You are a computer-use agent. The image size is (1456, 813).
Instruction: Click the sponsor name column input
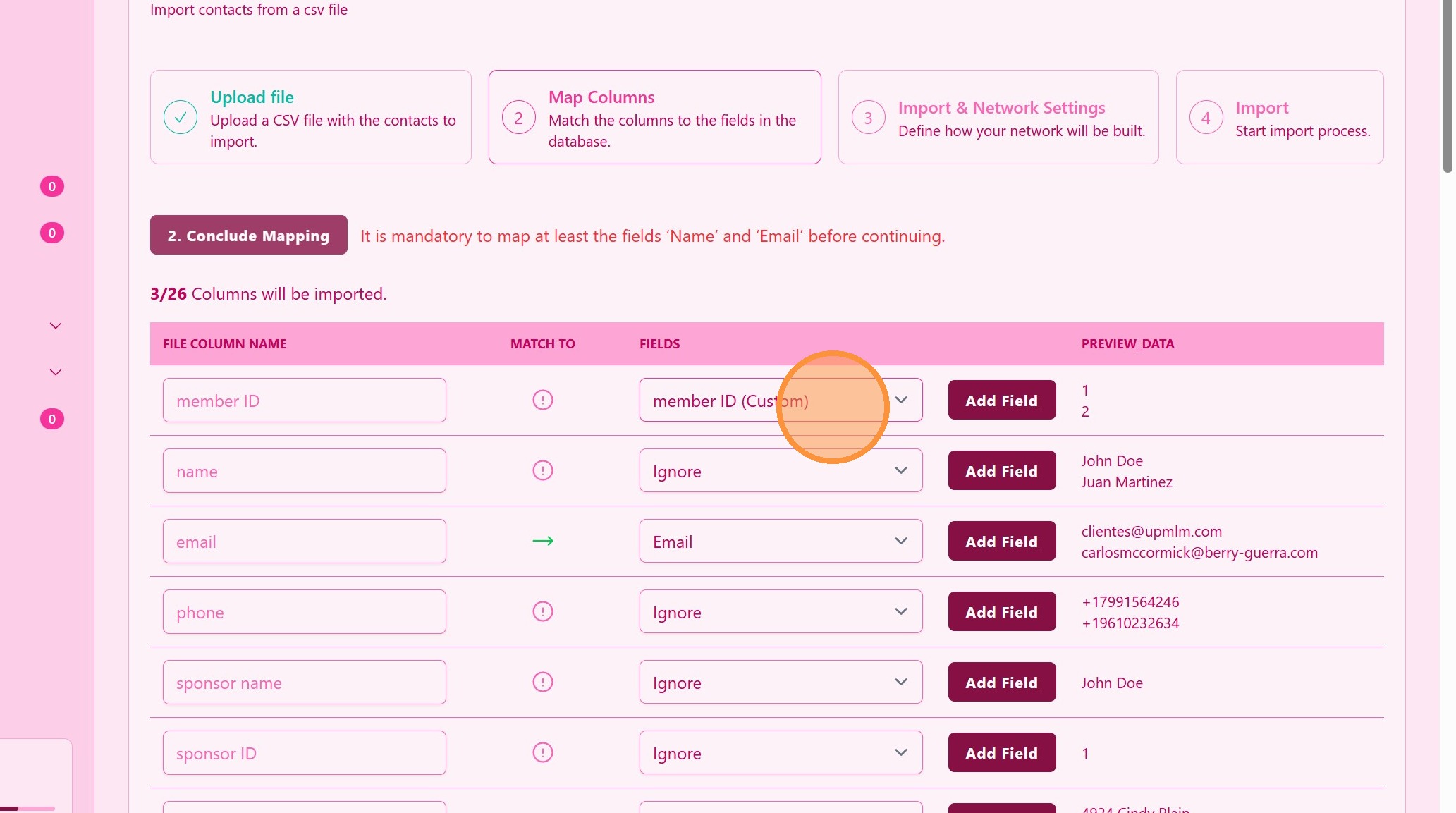click(304, 682)
